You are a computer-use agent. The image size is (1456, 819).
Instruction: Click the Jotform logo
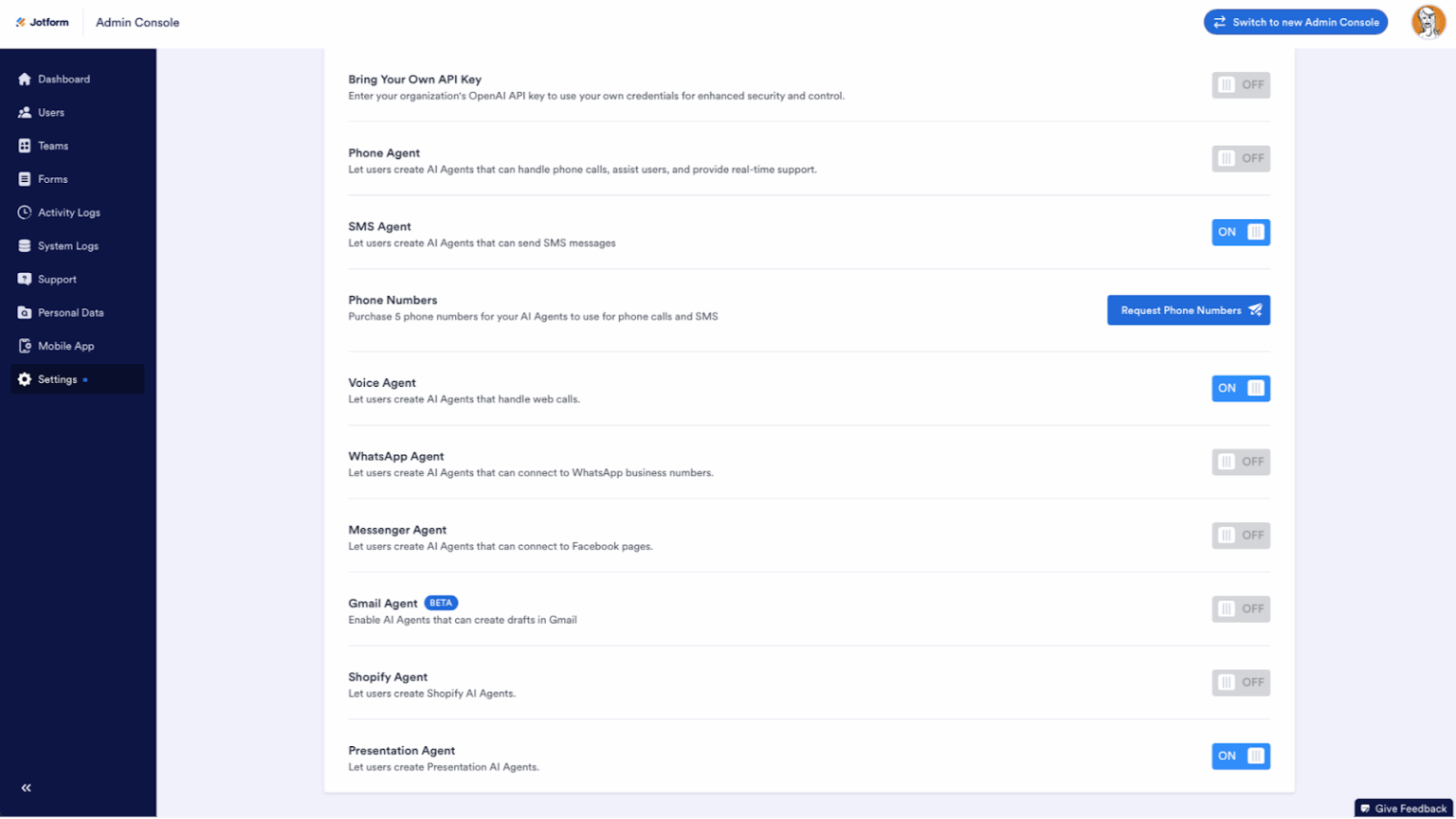pos(42,22)
